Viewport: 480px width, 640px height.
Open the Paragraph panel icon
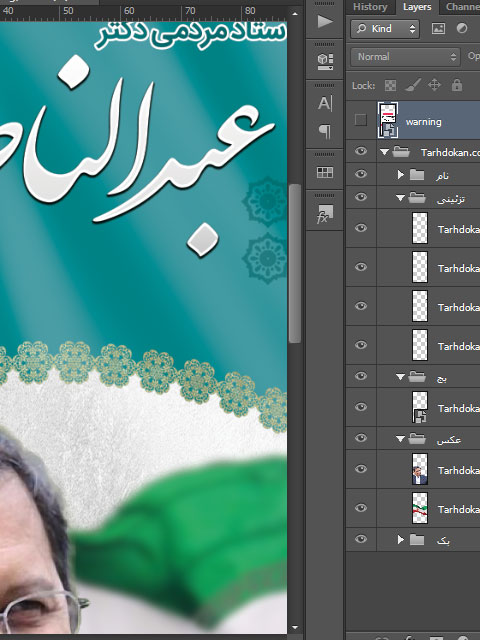coord(325,131)
